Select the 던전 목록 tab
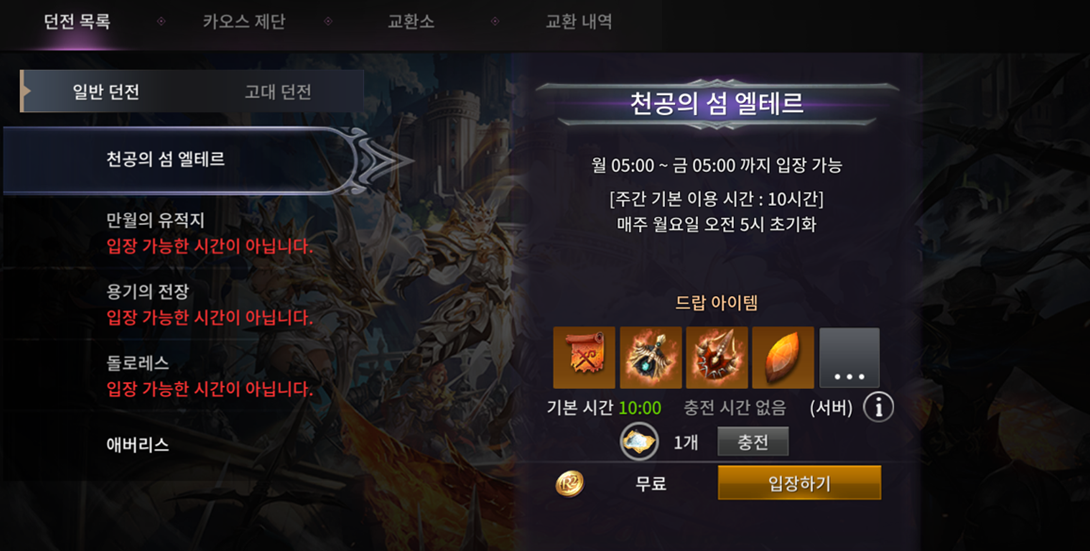This screenshot has width=1090, height=551. (77, 22)
